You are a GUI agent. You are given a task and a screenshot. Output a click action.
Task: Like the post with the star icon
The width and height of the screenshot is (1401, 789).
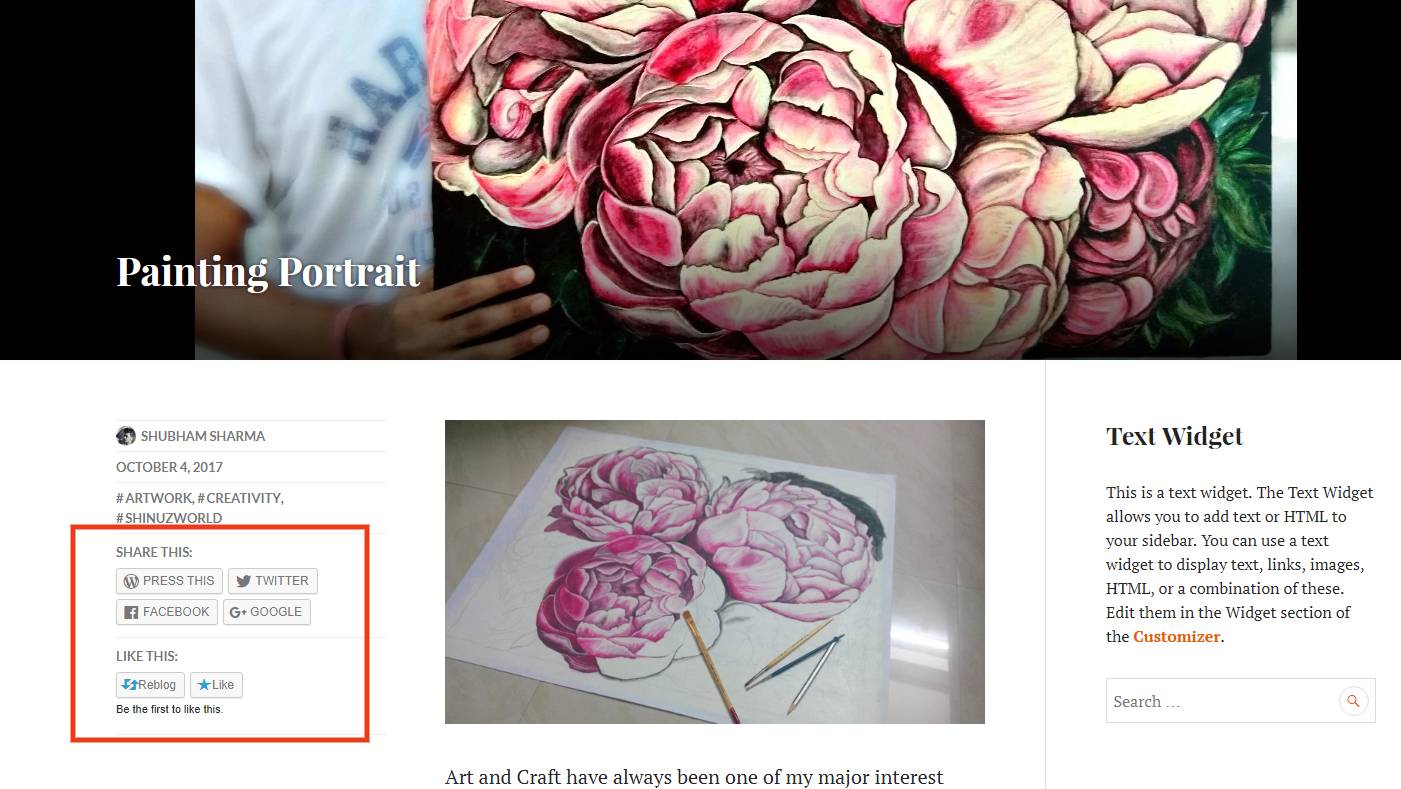pyautogui.click(x=204, y=685)
